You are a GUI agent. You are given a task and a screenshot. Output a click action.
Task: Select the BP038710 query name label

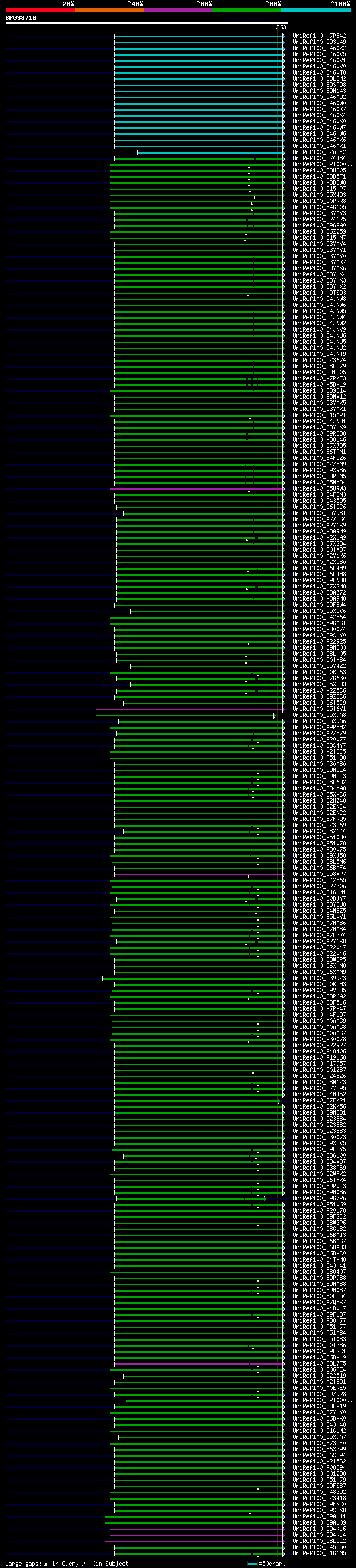point(21,18)
